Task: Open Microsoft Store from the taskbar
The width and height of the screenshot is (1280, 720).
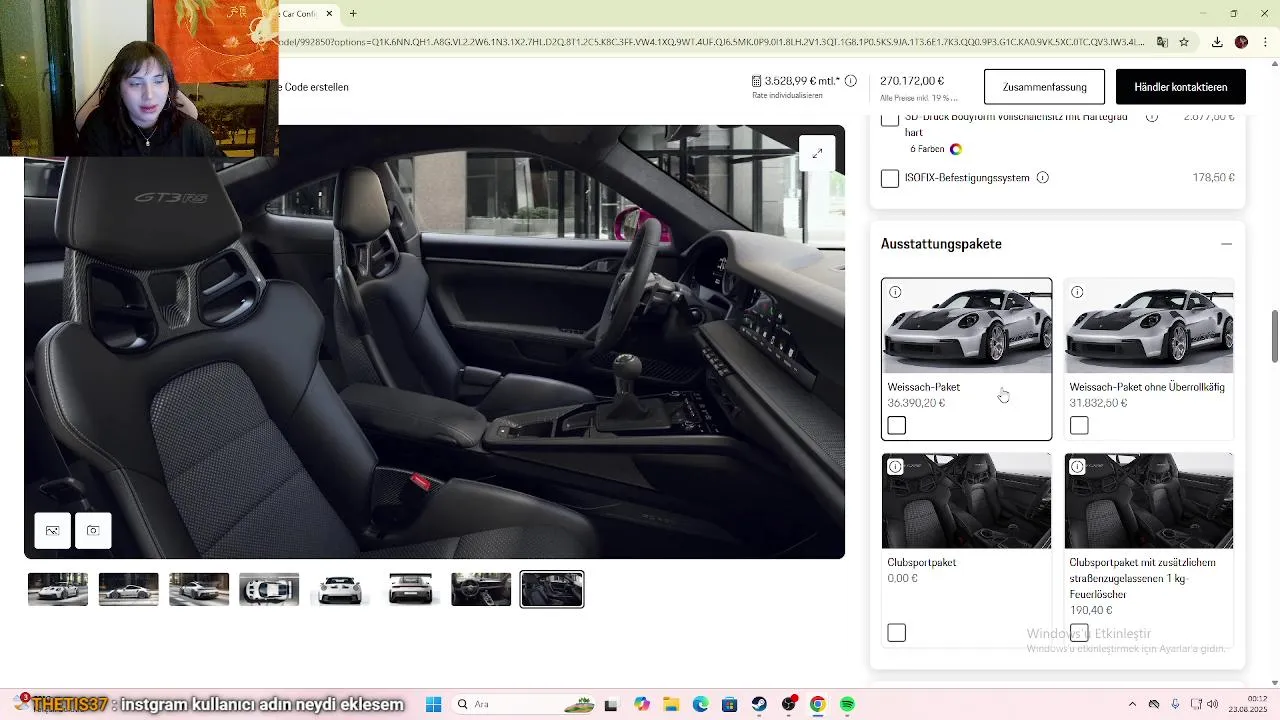Action: click(x=730, y=704)
